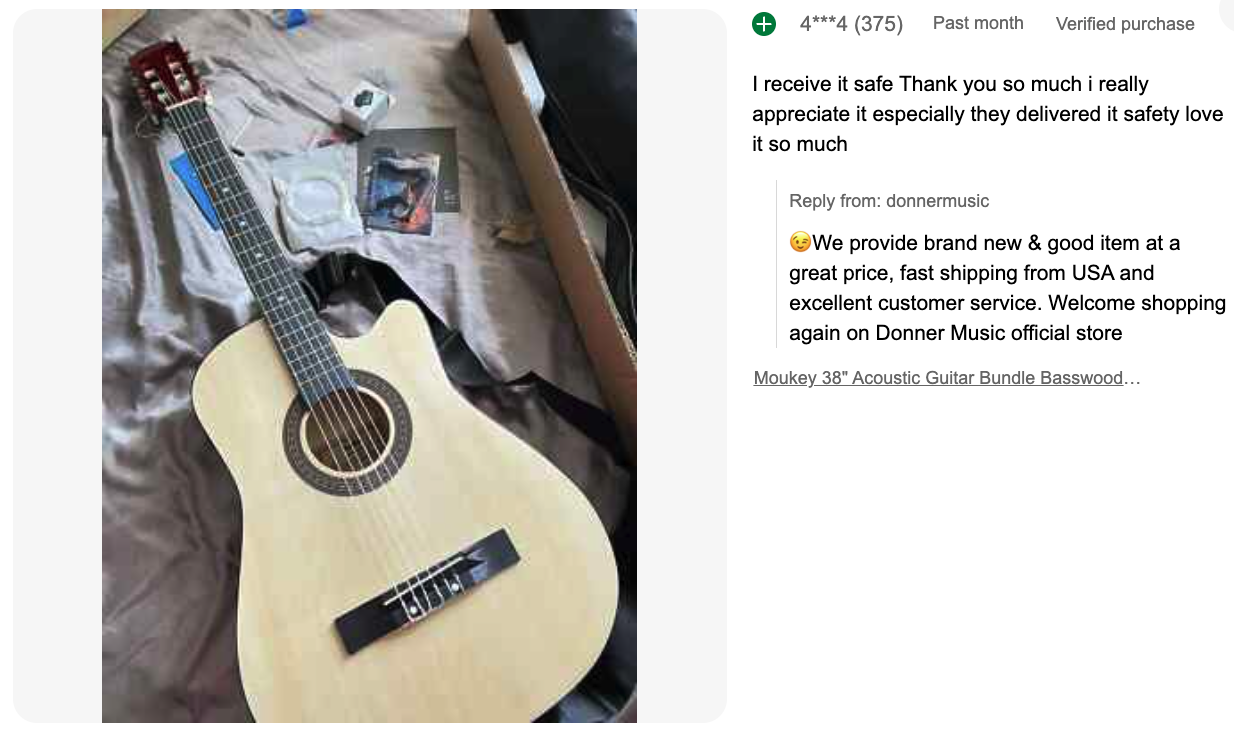Viewport: 1234px width, 732px height.
Task: Click the picture card beside the strings packet
Action: 407,180
